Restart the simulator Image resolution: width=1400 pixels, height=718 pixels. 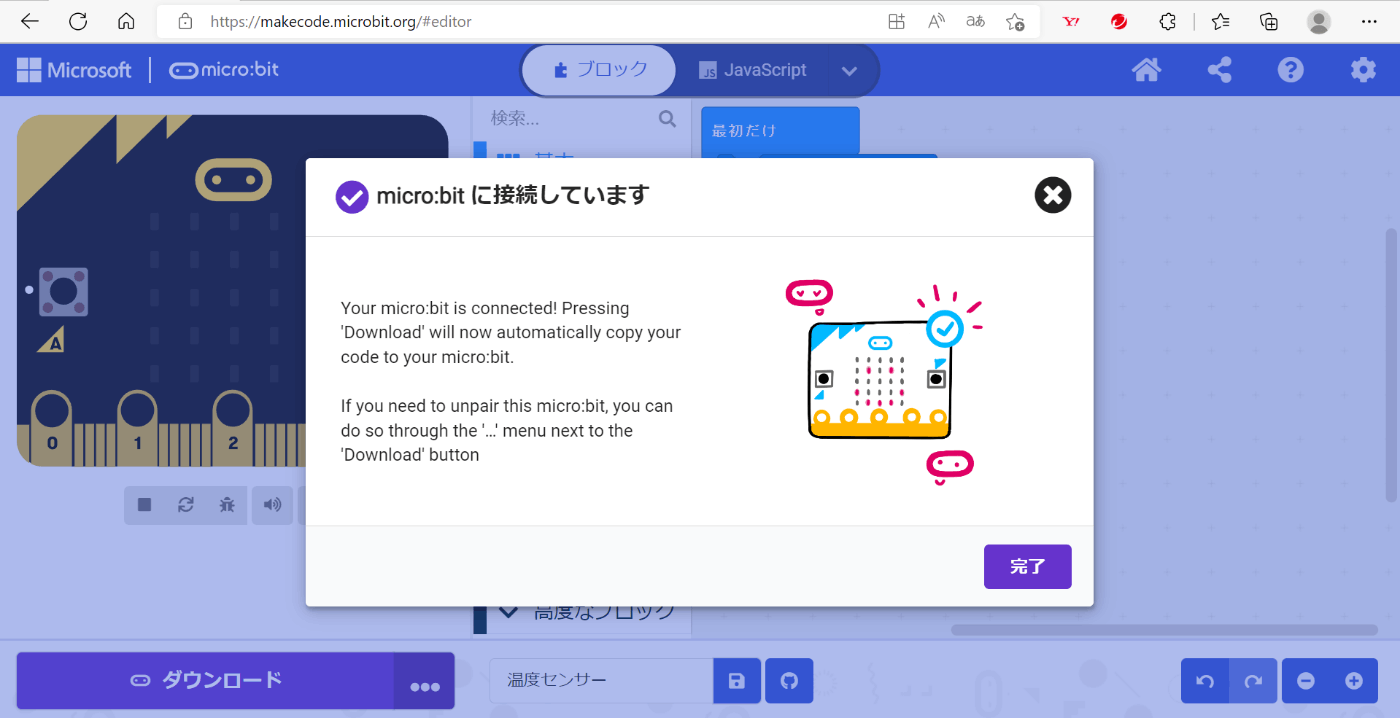[x=186, y=505]
